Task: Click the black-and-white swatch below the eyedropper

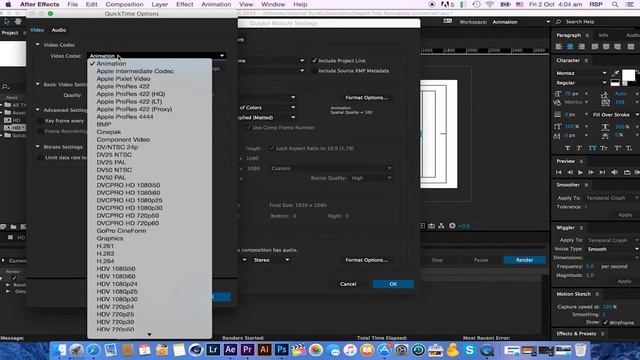Action: (615, 83)
